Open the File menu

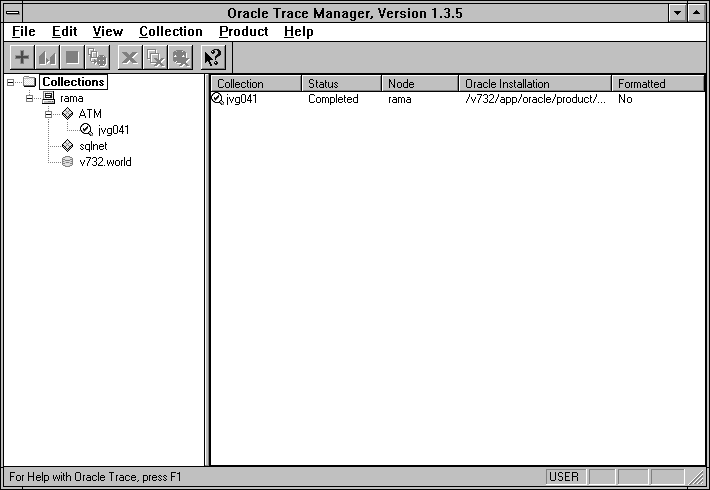[24, 32]
